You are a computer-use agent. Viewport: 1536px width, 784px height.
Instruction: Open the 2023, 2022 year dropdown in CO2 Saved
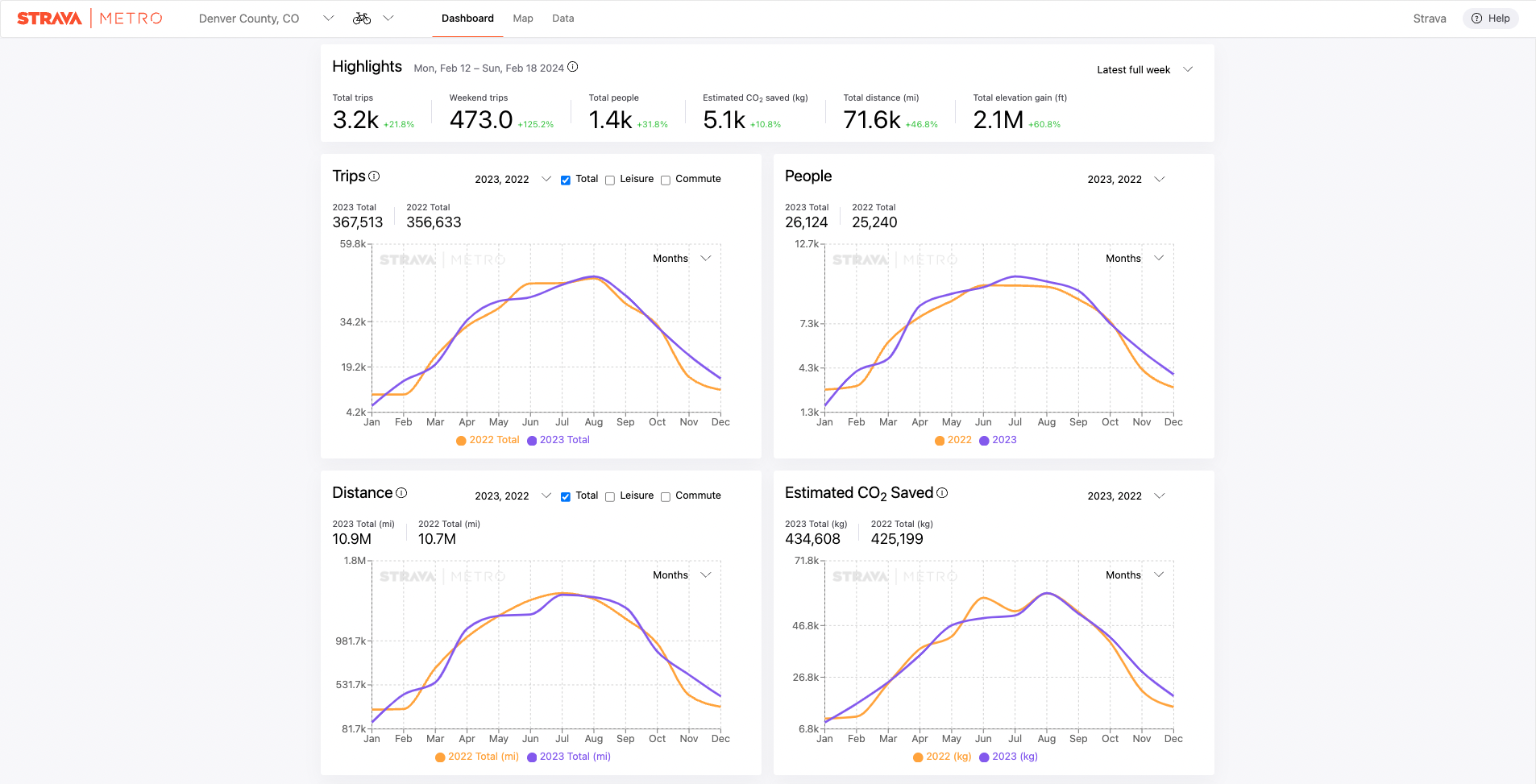pyautogui.click(x=1126, y=496)
